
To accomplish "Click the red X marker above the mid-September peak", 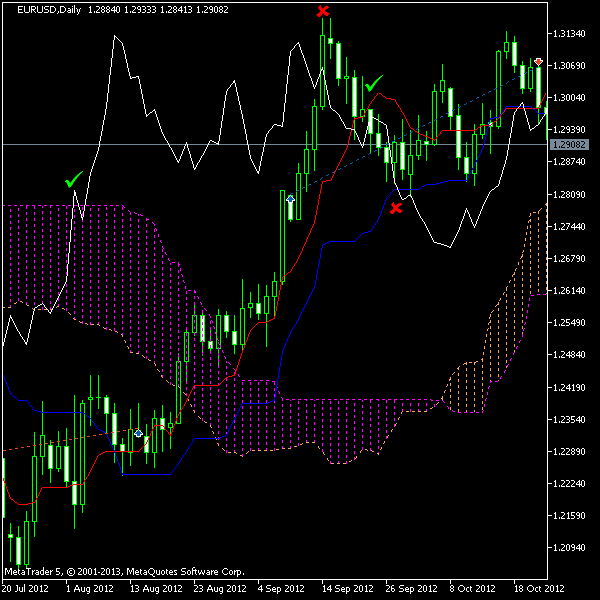I will tap(322, 12).
